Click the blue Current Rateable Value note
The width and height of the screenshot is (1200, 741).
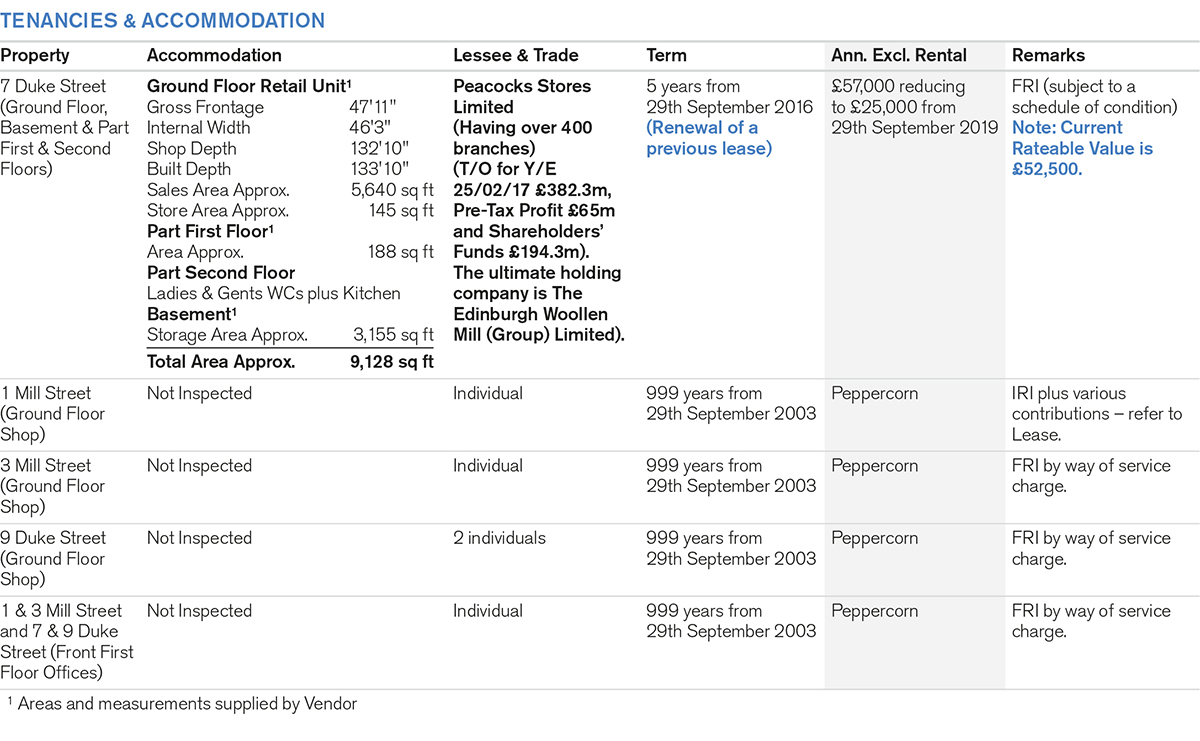1082,148
